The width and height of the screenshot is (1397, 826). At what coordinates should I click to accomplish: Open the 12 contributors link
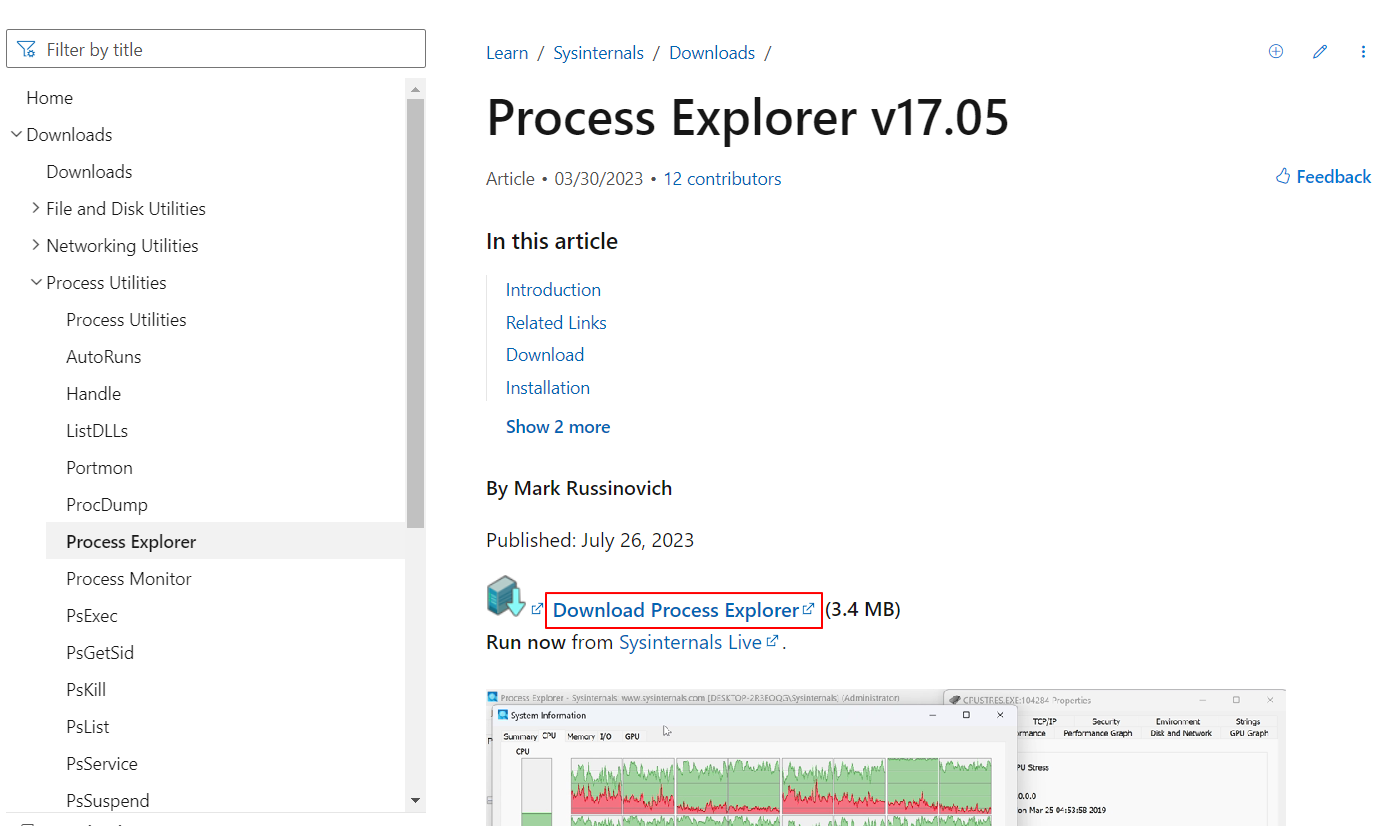coord(722,179)
